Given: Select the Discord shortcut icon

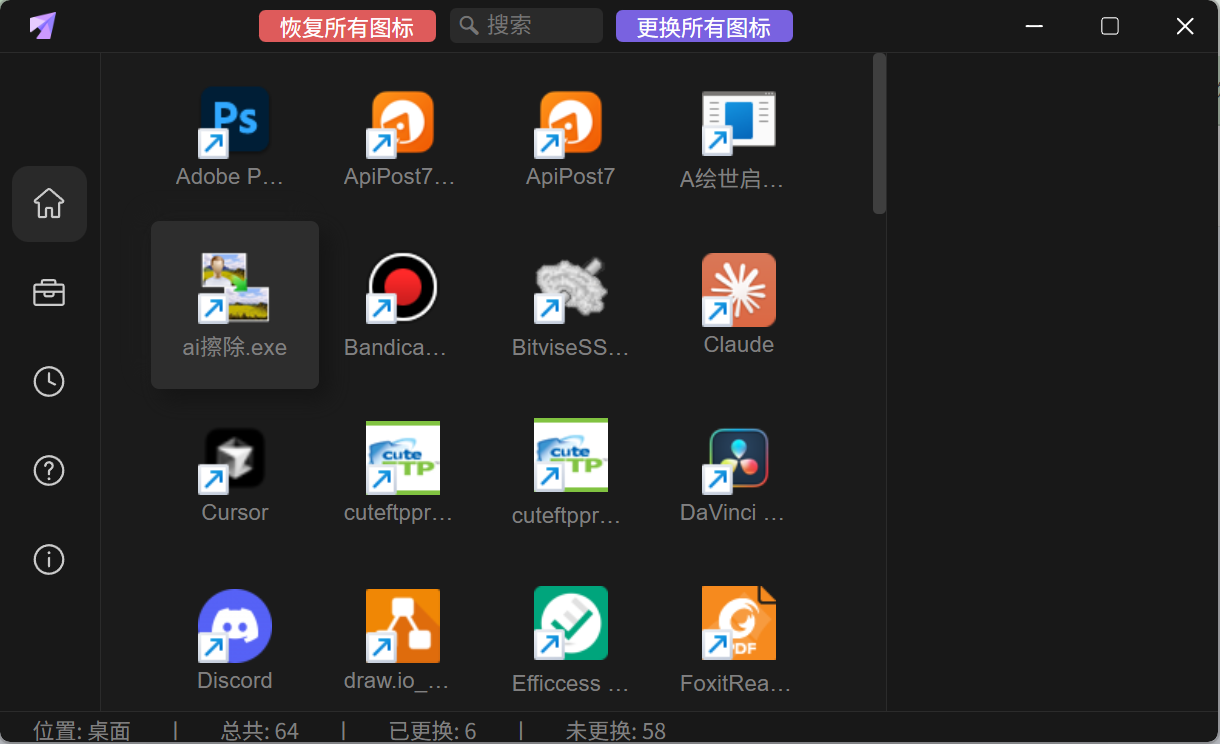Looking at the screenshot, I should point(234,624).
